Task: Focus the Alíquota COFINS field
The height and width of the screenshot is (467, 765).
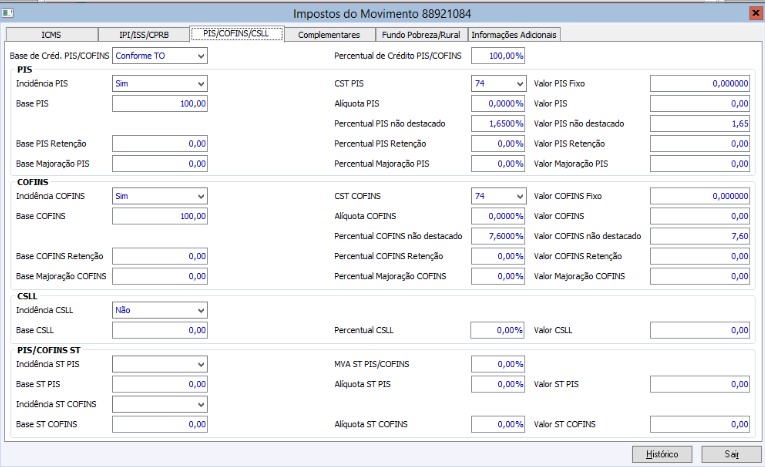Action: (x=498, y=217)
